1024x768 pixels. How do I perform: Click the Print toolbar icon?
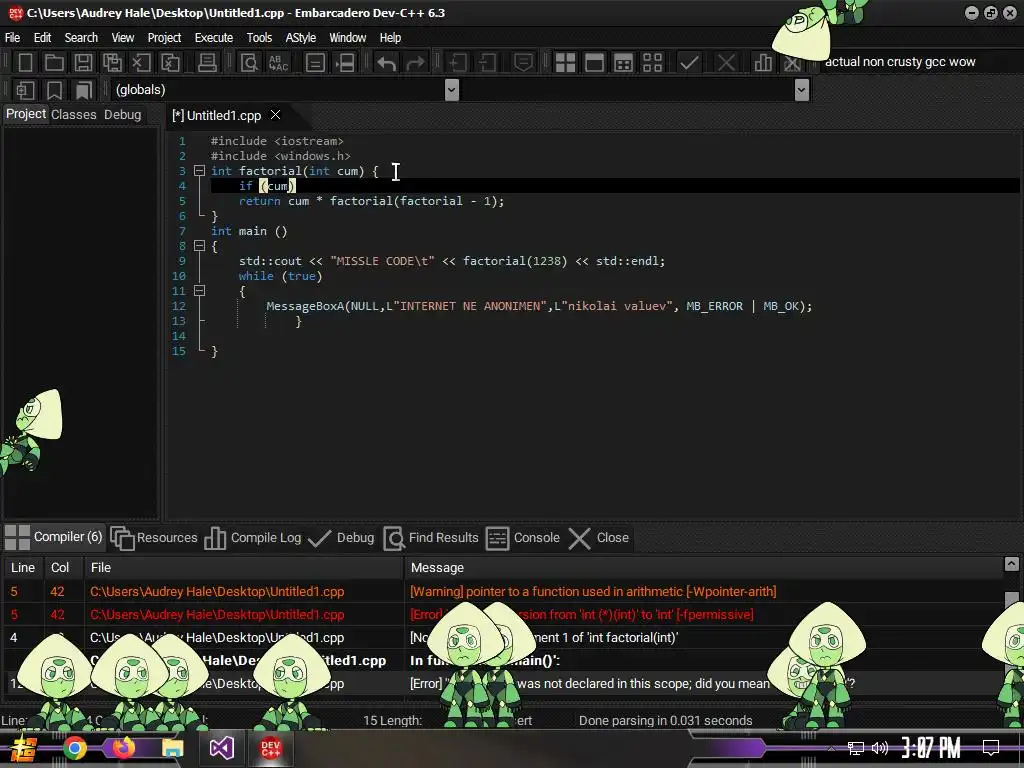point(207,63)
